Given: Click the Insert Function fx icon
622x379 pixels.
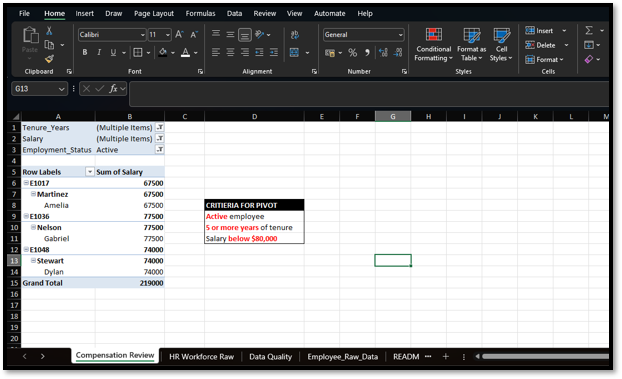Looking at the screenshot, I should pos(113,88).
